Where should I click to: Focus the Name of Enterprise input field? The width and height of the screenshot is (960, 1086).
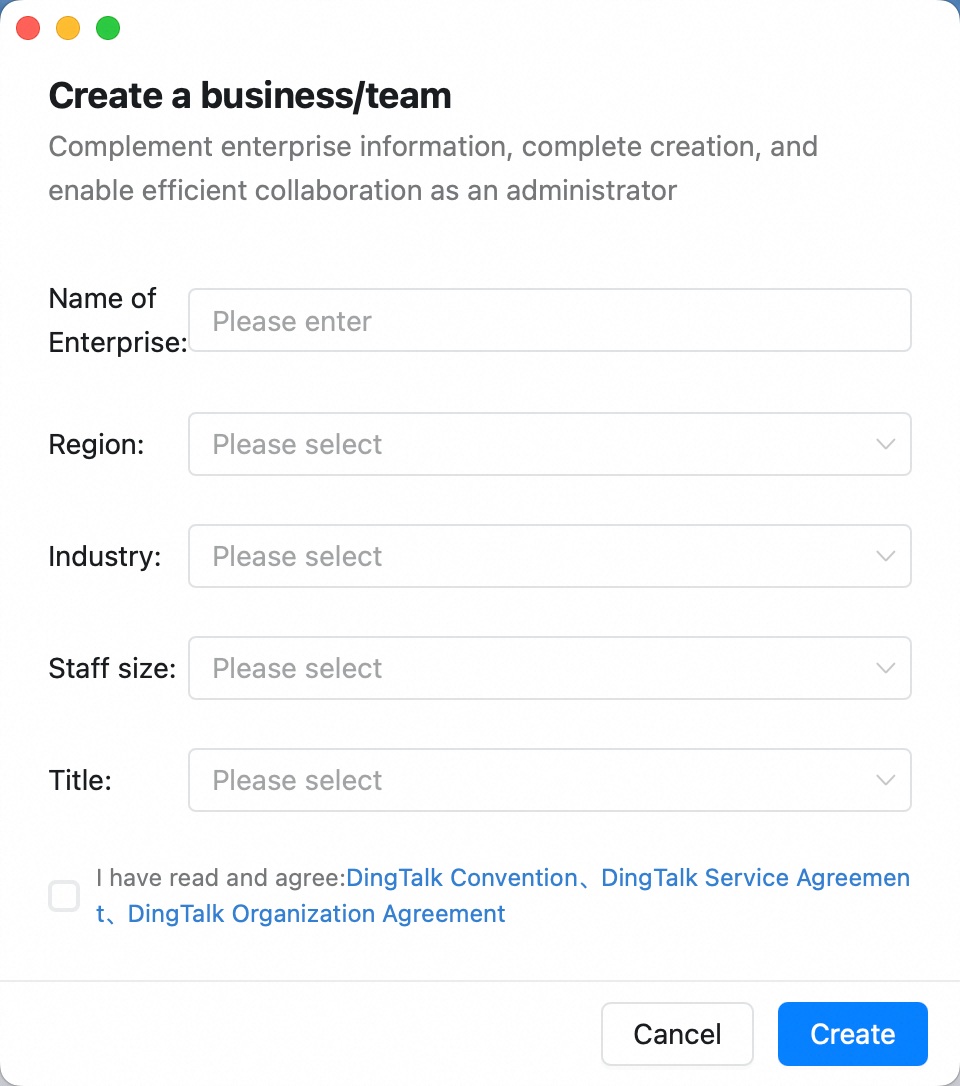pyautogui.click(x=550, y=320)
